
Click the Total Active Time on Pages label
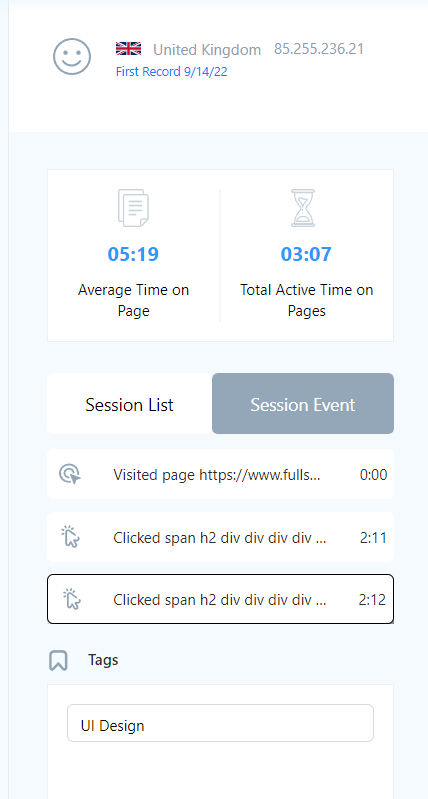click(307, 300)
